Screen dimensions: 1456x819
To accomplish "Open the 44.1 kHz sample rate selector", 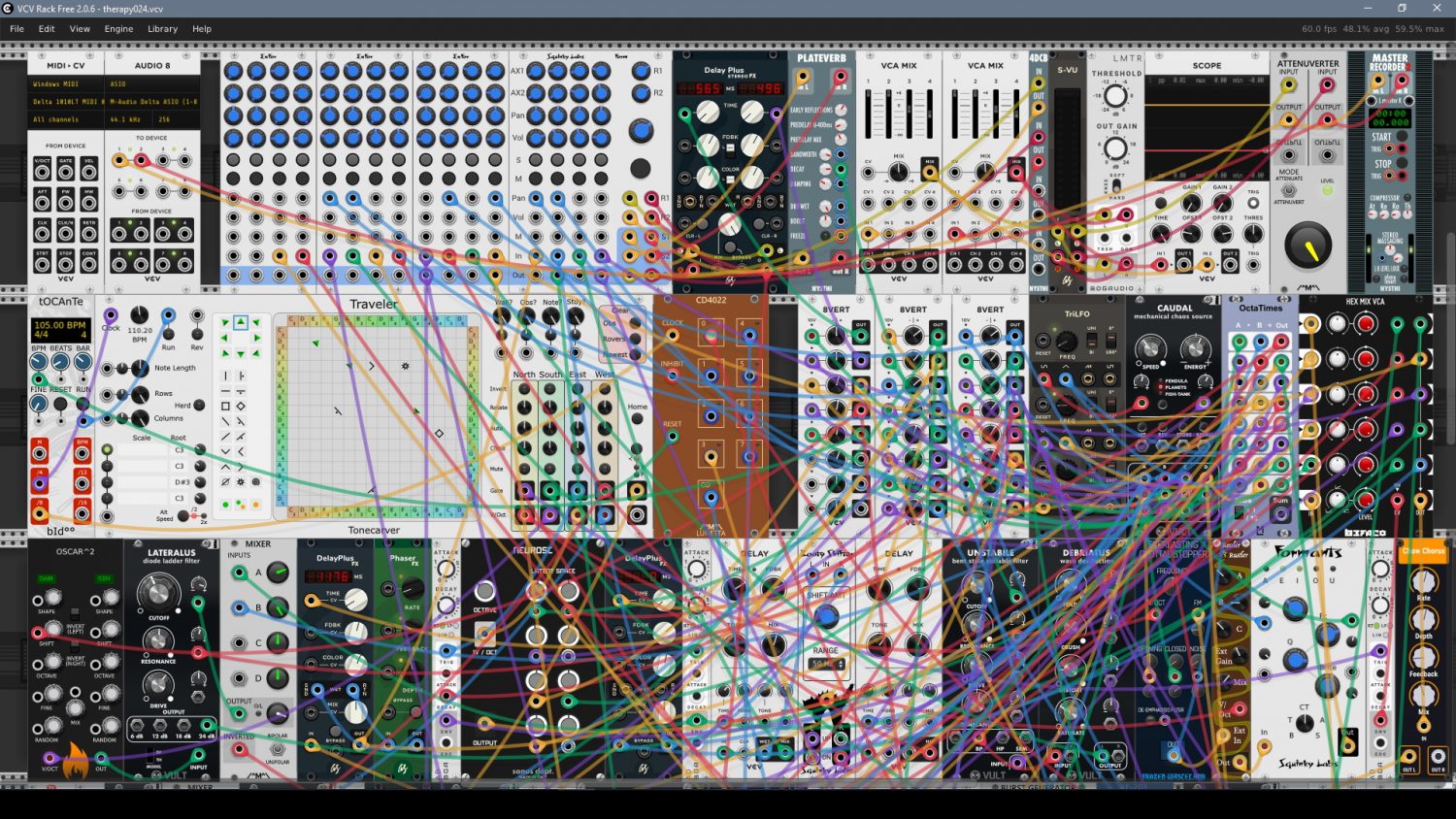I will tap(129, 119).
